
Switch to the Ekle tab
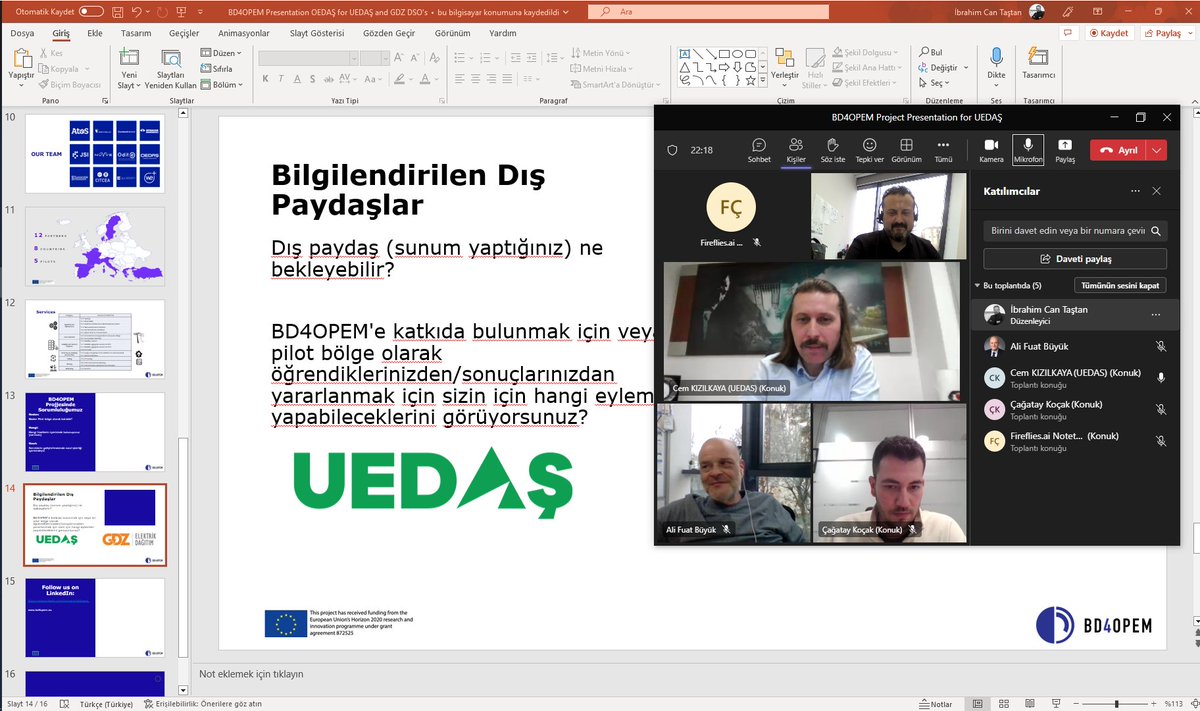click(x=95, y=33)
